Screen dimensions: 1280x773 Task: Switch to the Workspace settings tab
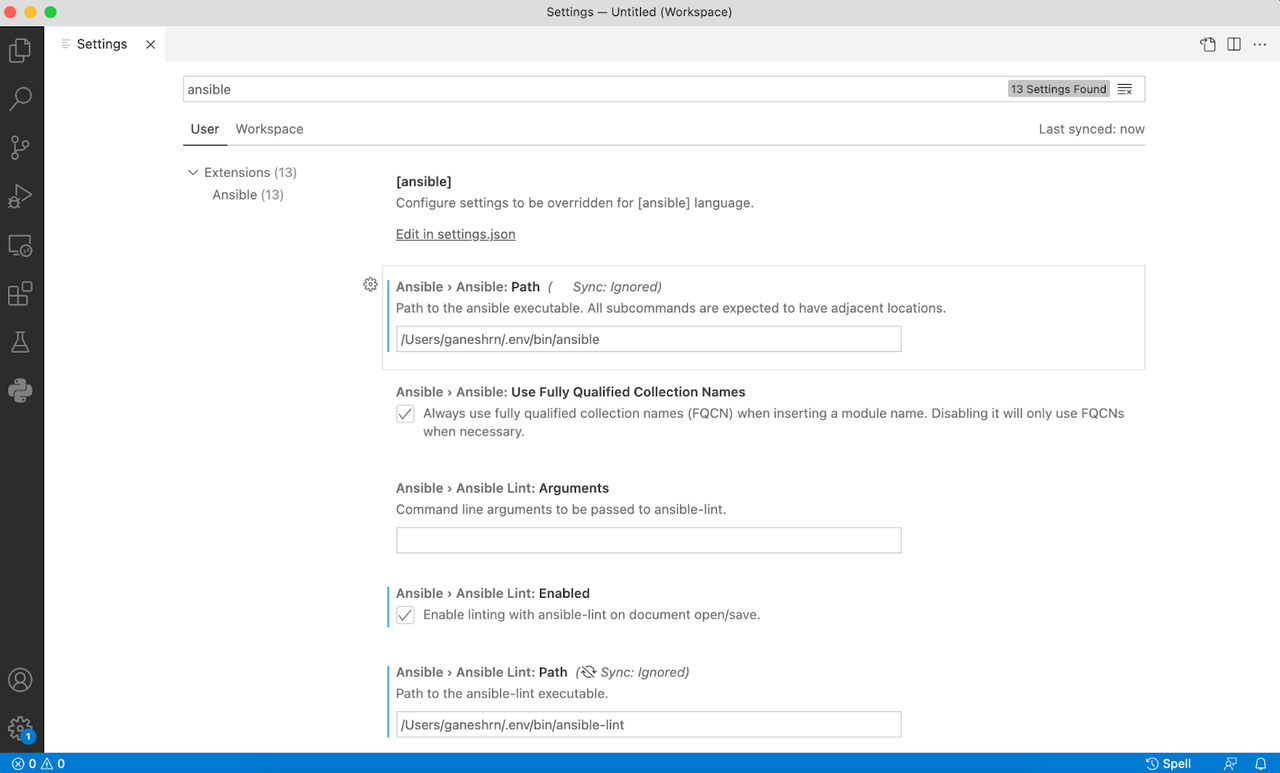pyautogui.click(x=269, y=129)
